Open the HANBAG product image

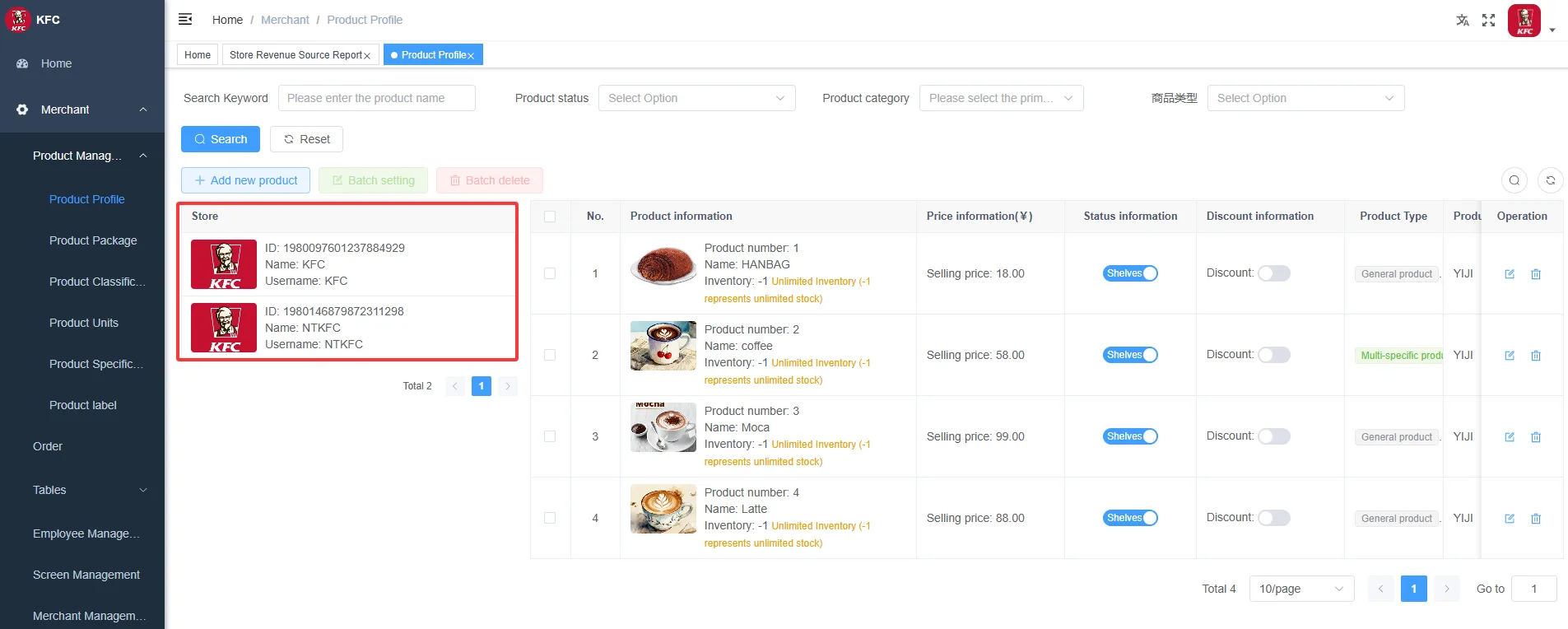(x=663, y=265)
